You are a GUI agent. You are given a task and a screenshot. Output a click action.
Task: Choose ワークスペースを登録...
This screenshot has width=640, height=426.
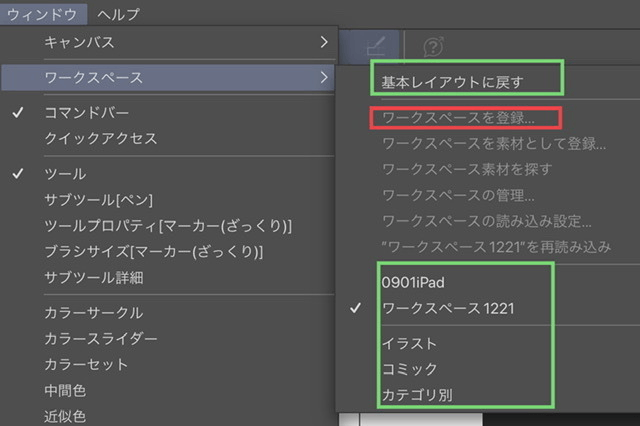click(x=458, y=118)
